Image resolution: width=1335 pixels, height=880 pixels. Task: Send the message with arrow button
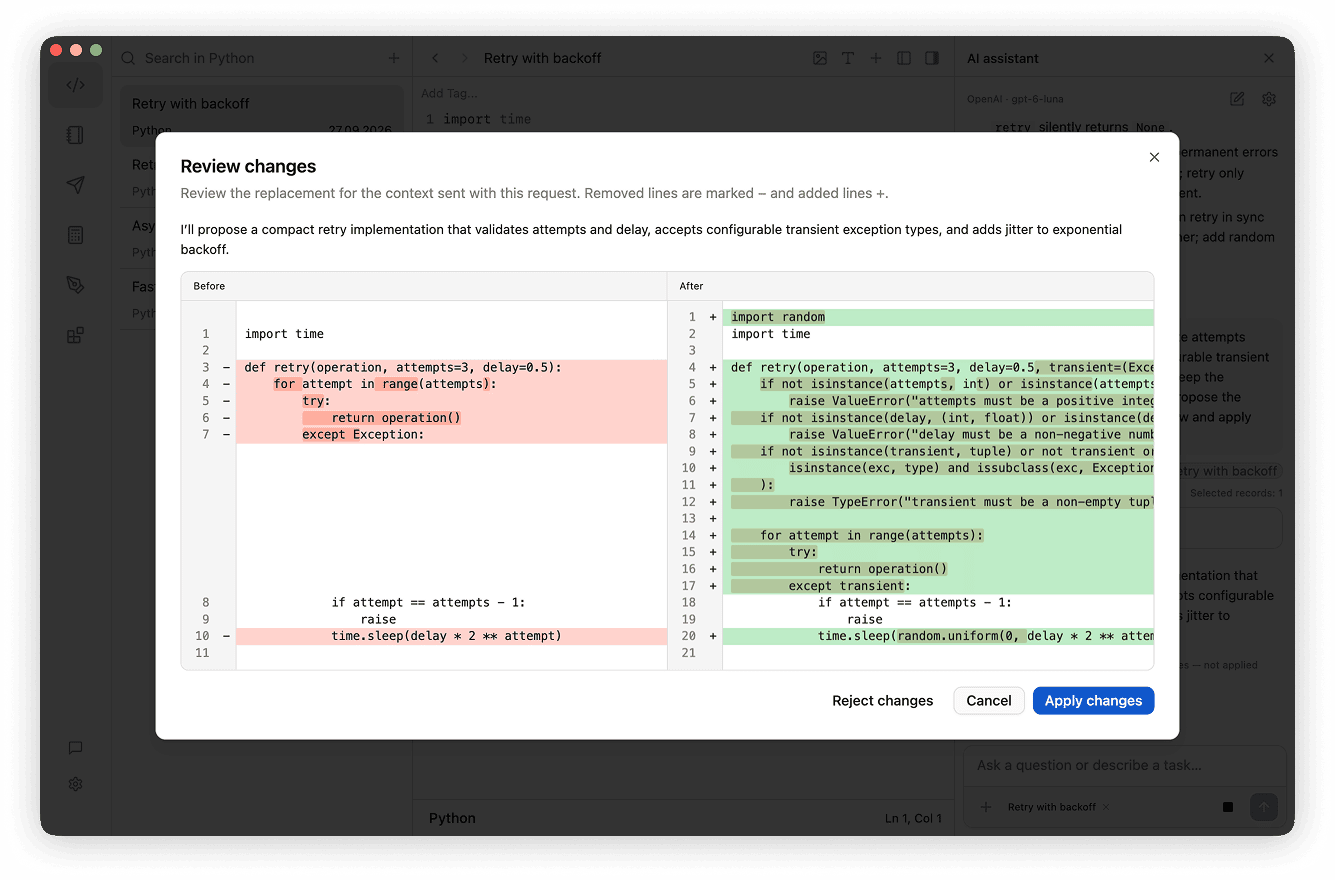[1264, 807]
